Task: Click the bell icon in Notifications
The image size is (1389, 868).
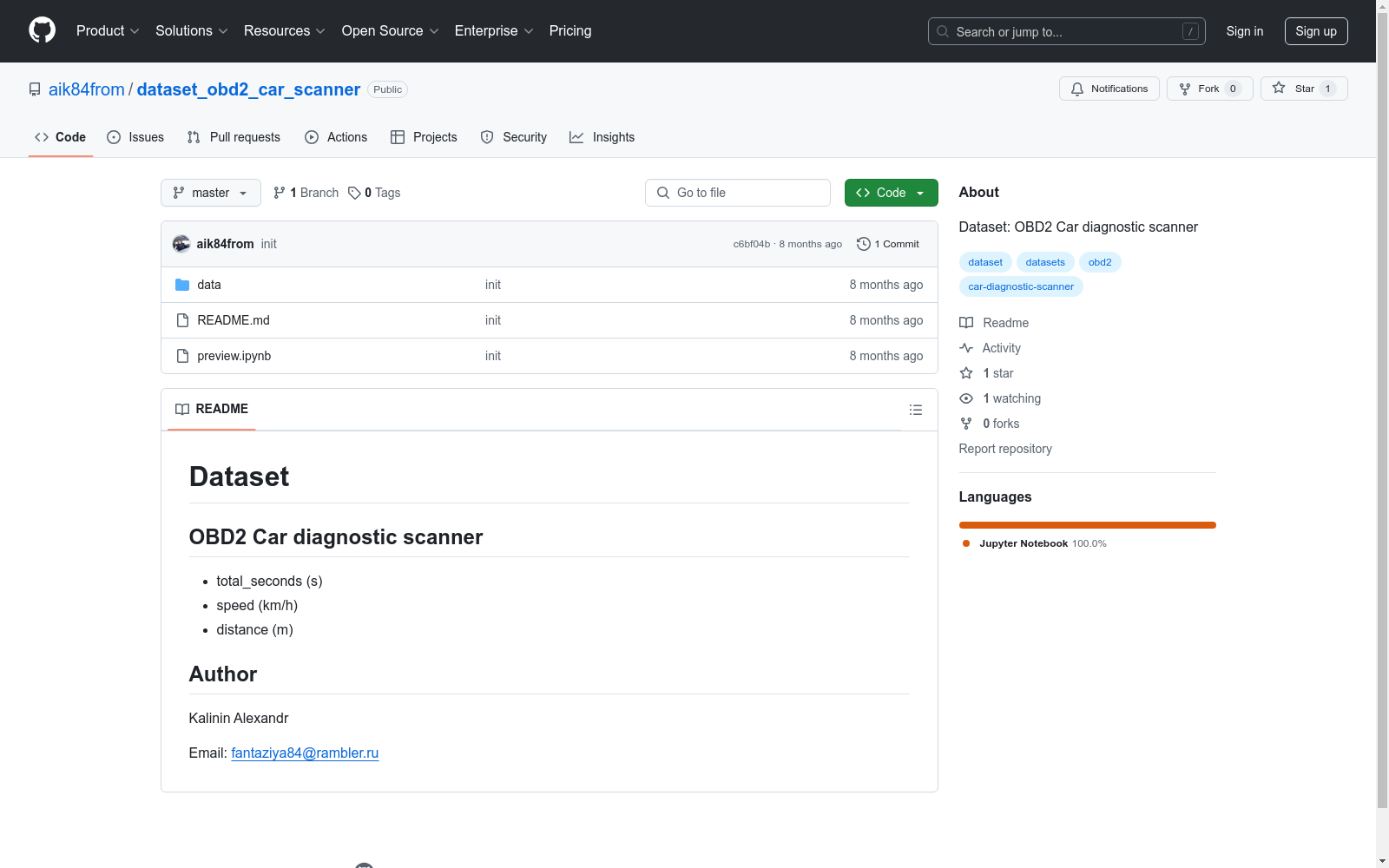Action: click(1077, 89)
